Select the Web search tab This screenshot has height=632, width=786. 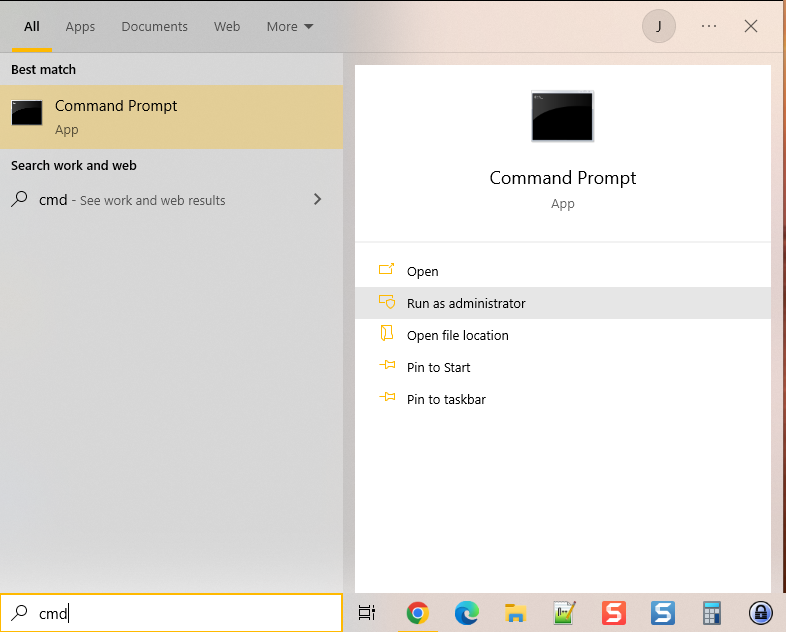tap(227, 27)
